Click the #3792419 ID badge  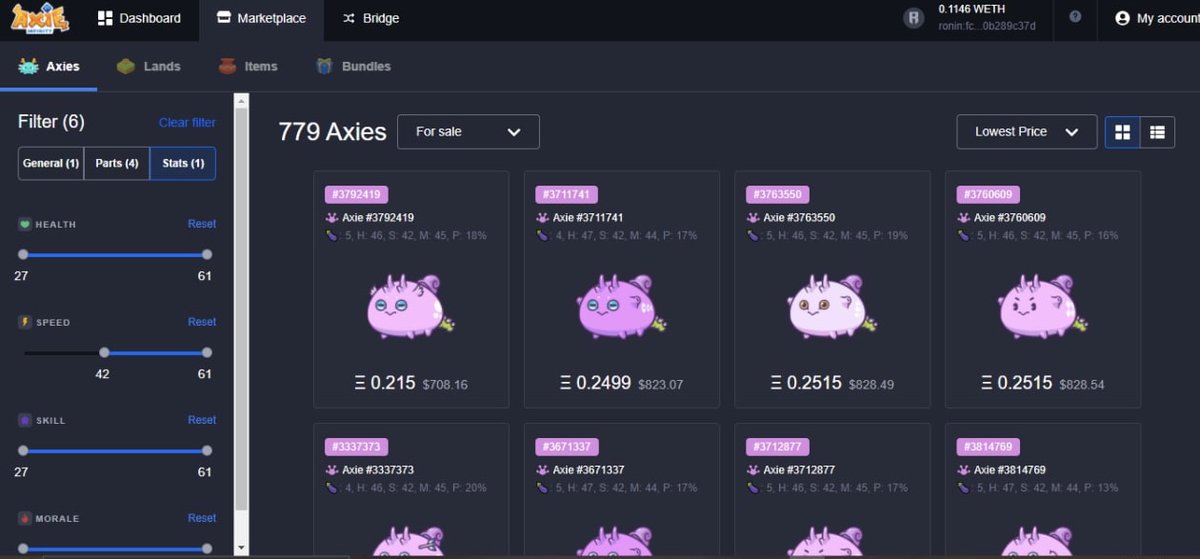[356, 195]
